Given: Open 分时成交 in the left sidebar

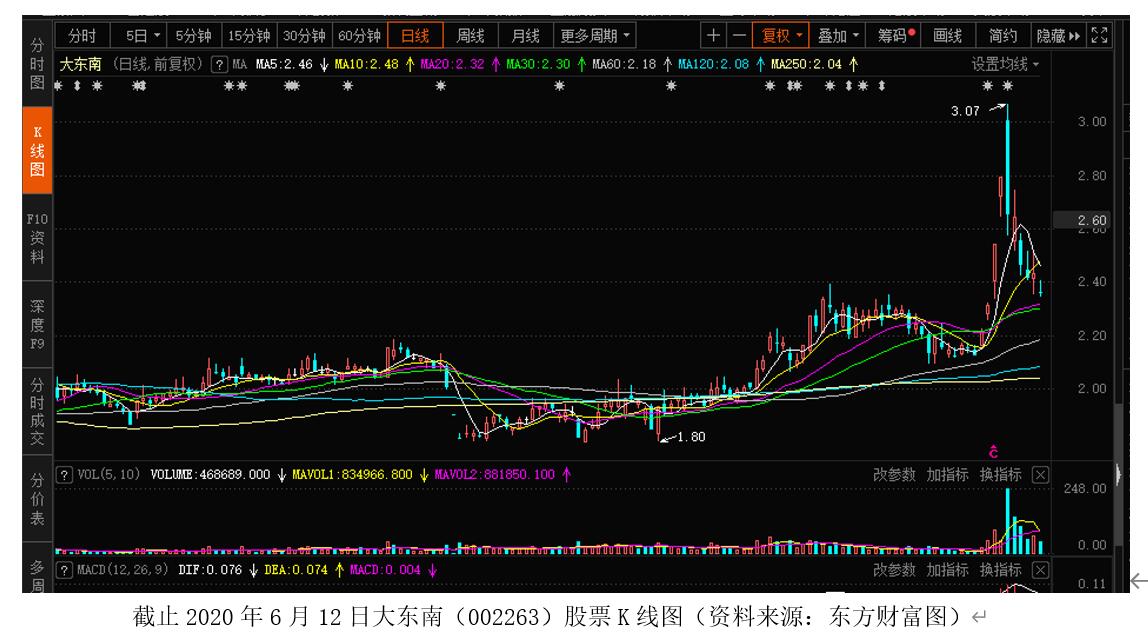Looking at the screenshot, I should click(37, 411).
